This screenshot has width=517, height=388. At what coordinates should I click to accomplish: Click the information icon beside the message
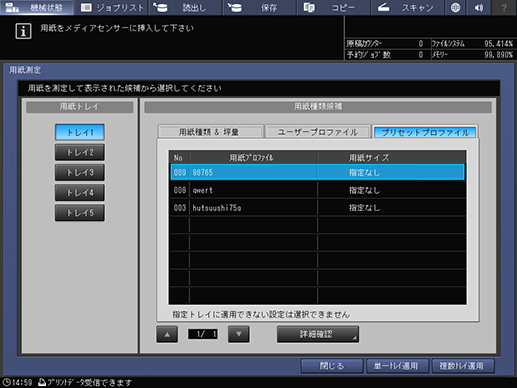coord(23,31)
